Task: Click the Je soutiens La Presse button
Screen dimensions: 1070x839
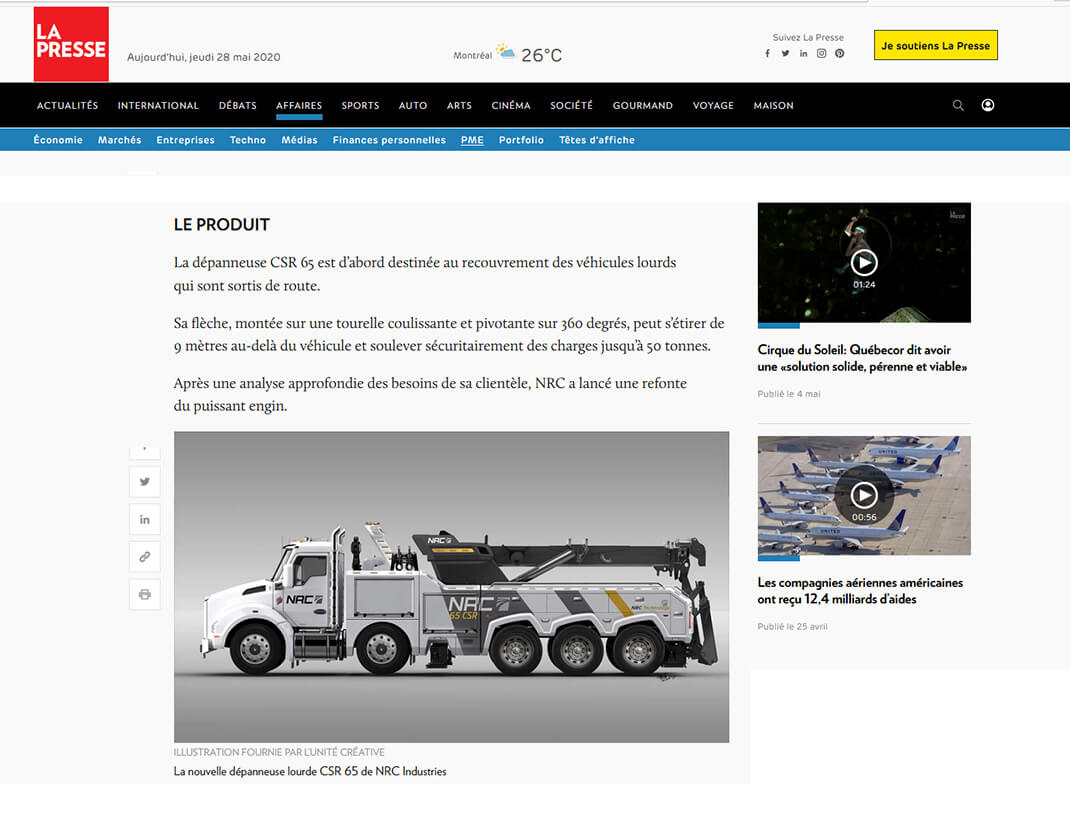Action: click(x=936, y=45)
